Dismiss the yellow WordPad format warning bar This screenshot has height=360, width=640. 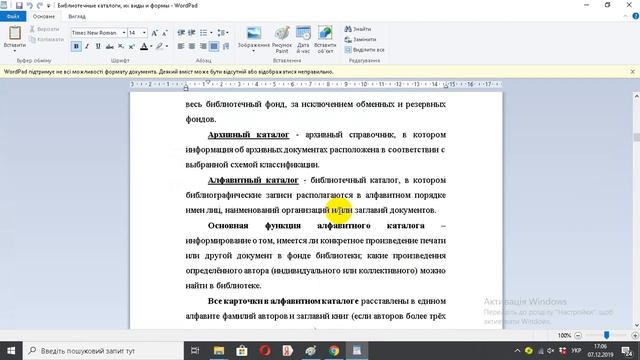[632, 71]
